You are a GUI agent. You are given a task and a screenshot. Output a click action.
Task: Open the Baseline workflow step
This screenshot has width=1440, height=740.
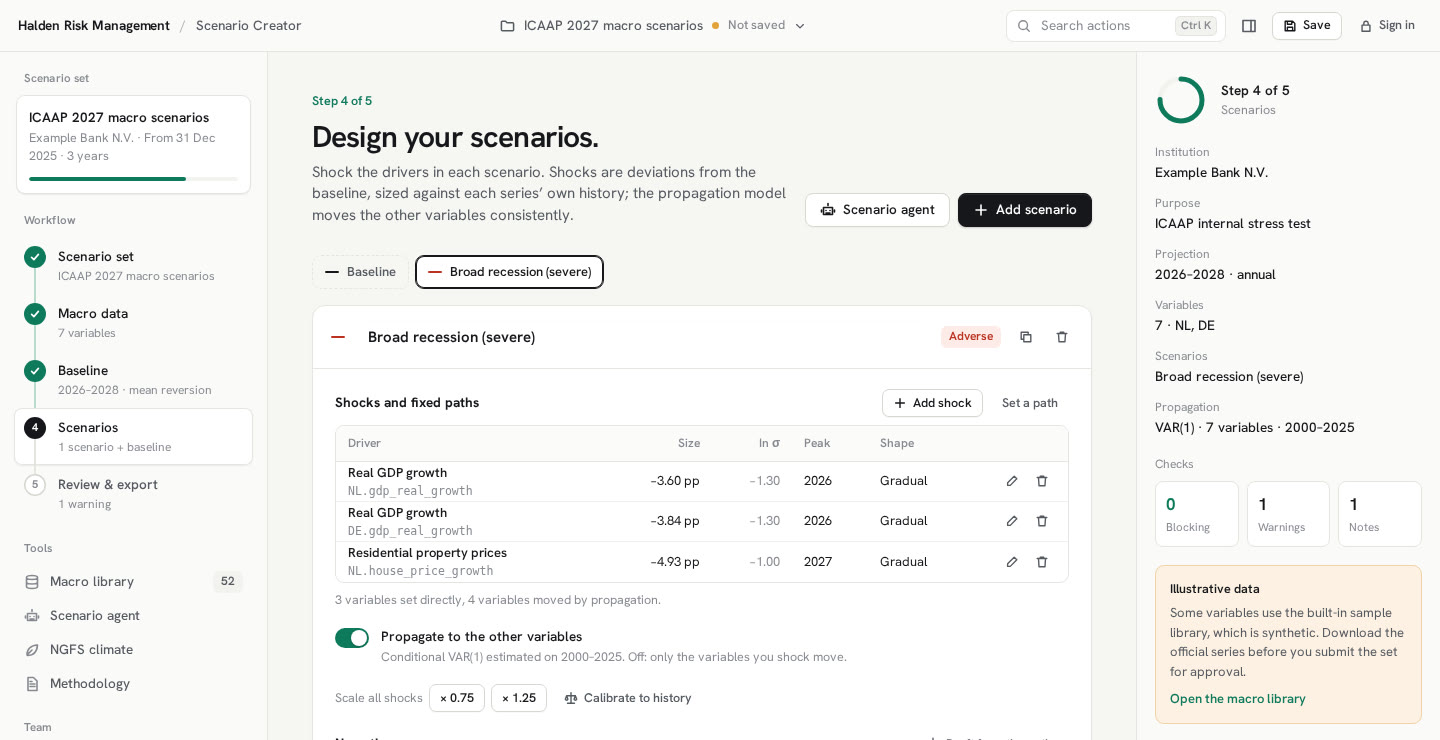coord(133,380)
